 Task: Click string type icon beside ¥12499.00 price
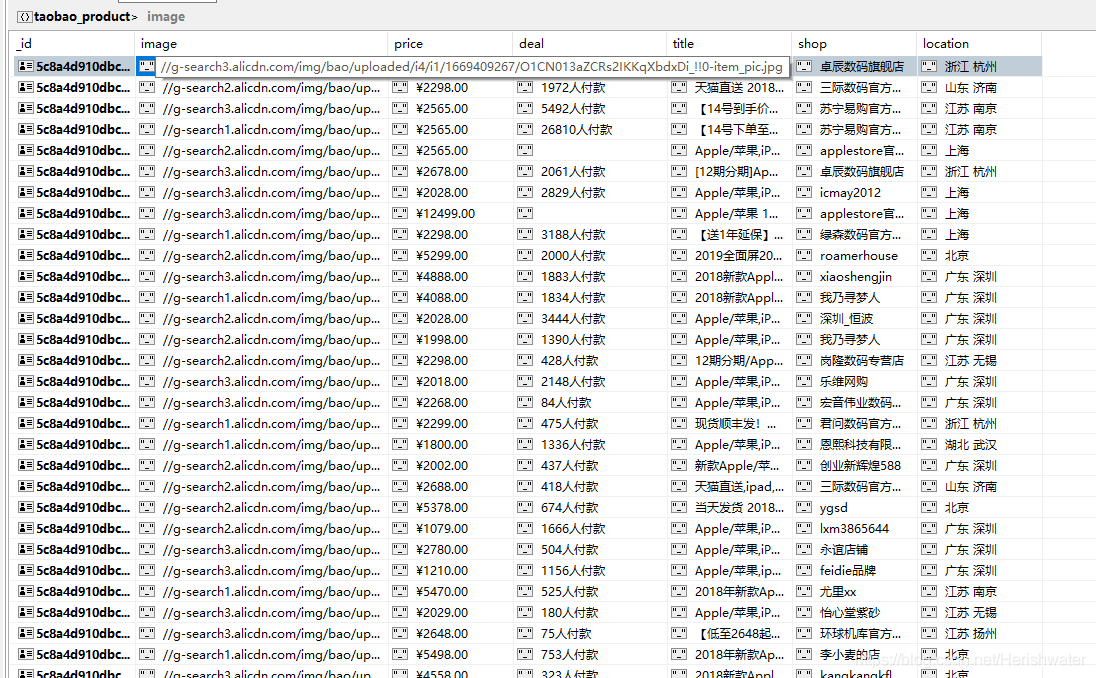(400, 213)
